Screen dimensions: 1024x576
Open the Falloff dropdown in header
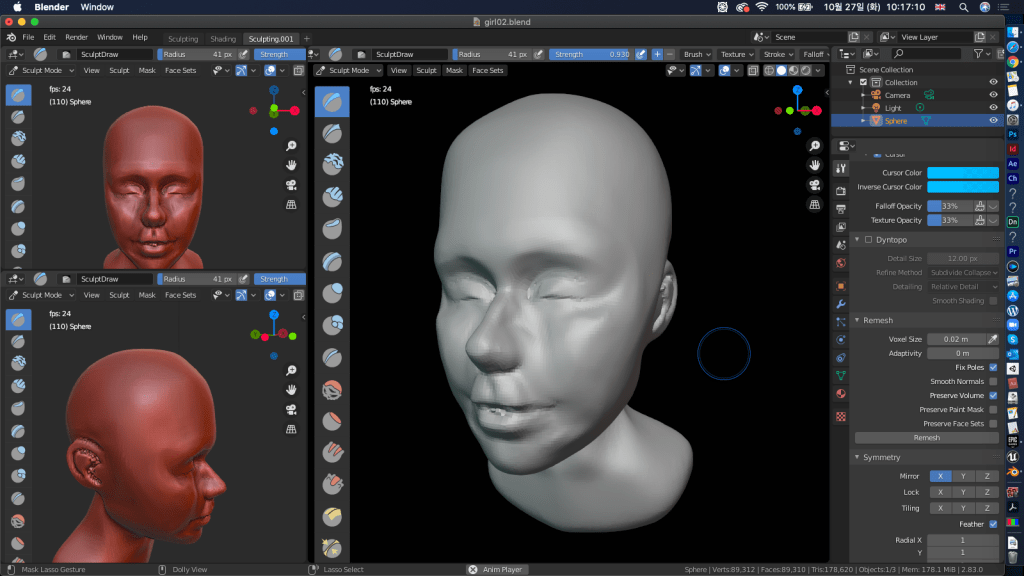click(815, 54)
